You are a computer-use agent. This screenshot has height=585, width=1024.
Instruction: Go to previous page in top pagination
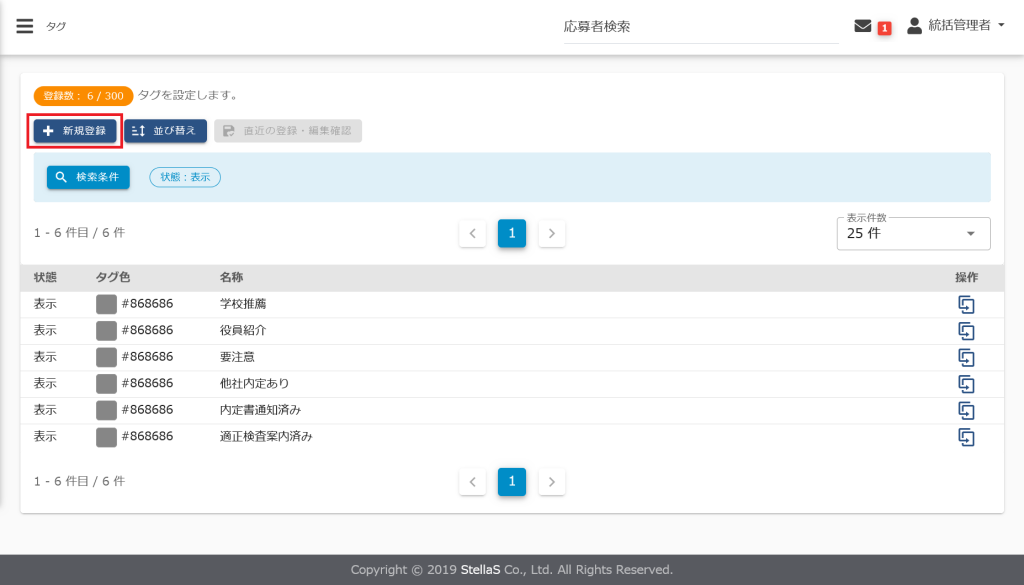[x=472, y=234]
